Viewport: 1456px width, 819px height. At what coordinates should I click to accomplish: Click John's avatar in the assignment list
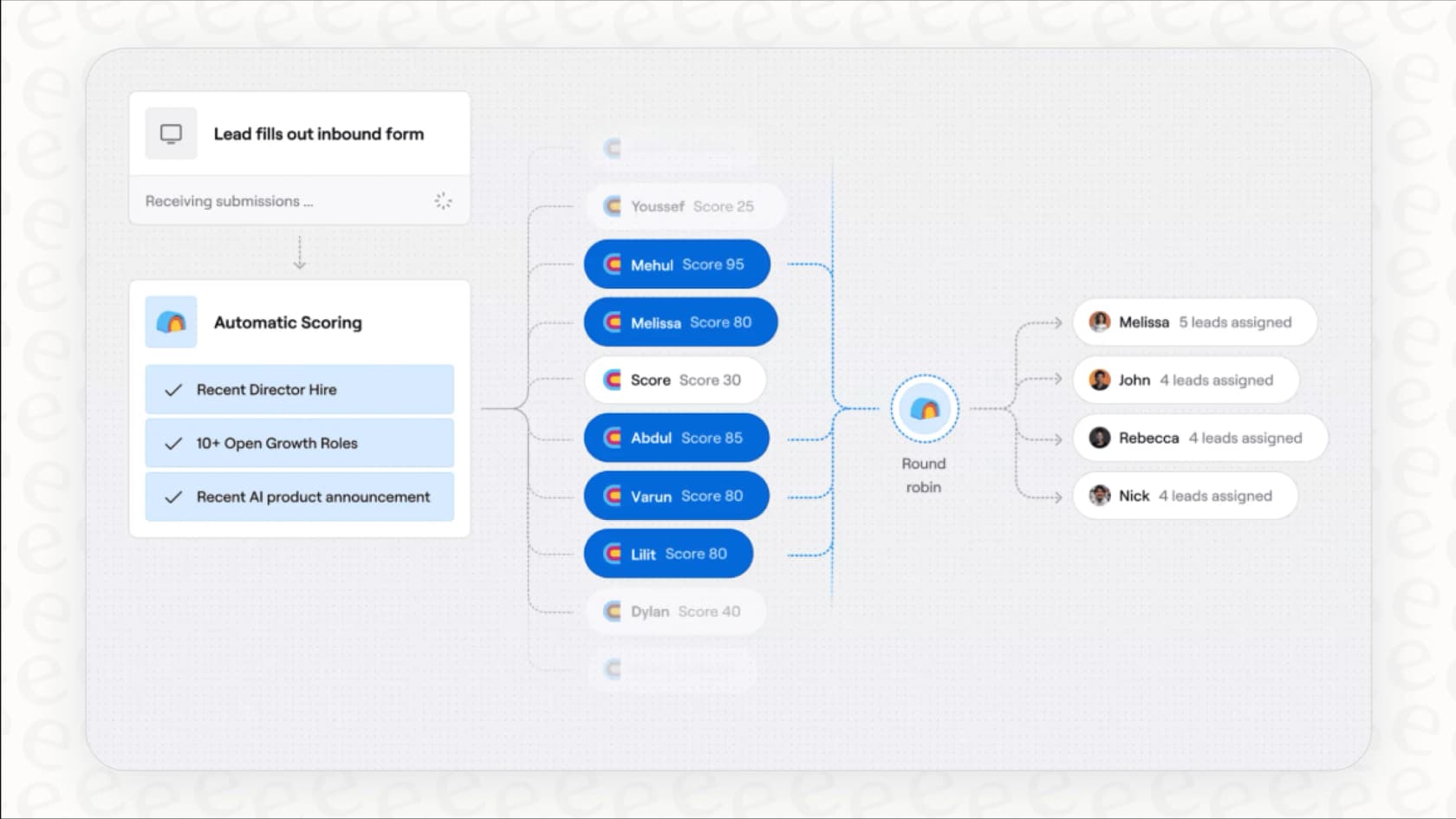1100,380
